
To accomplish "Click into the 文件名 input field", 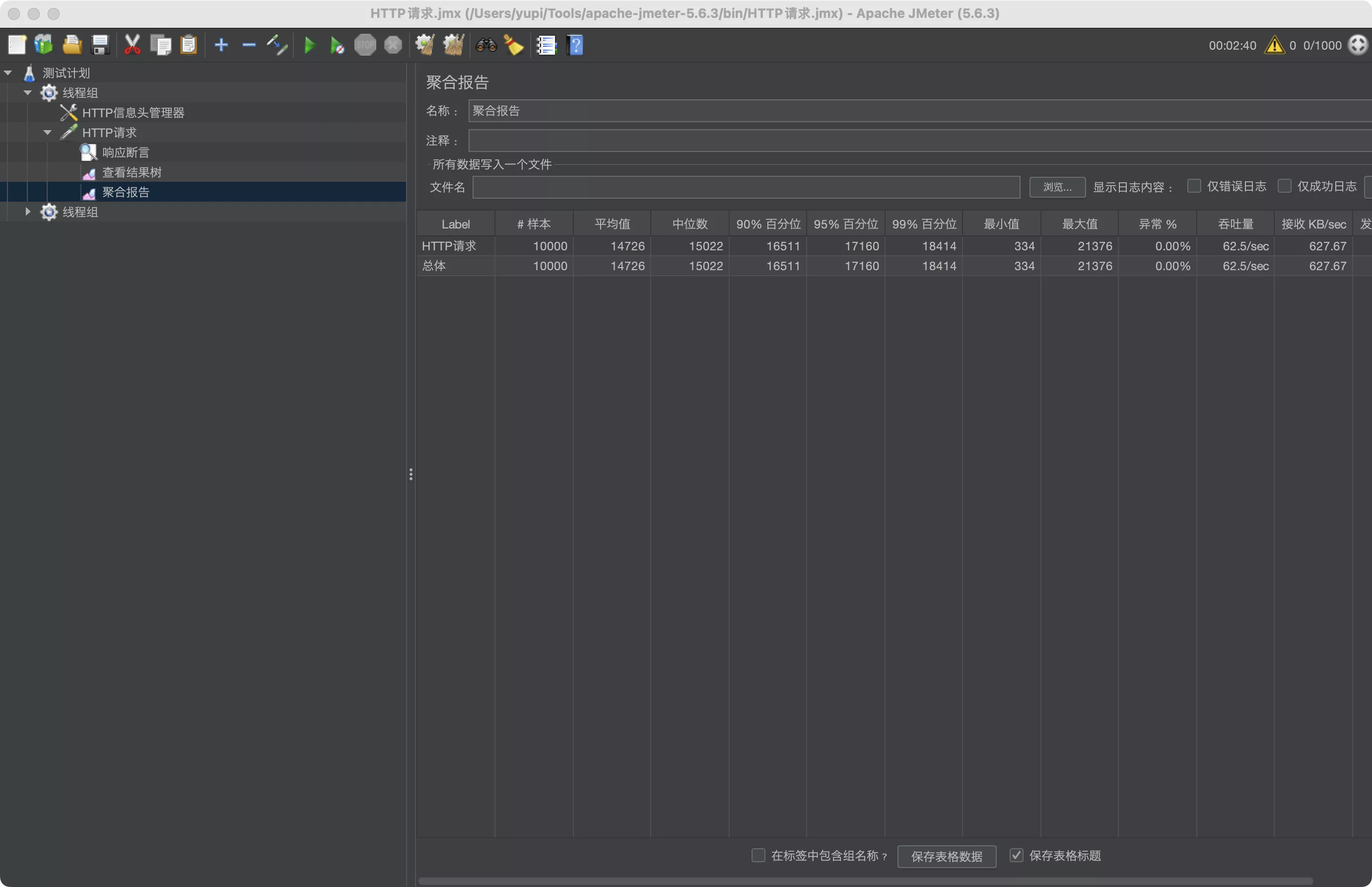I will [x=747, y=187].
